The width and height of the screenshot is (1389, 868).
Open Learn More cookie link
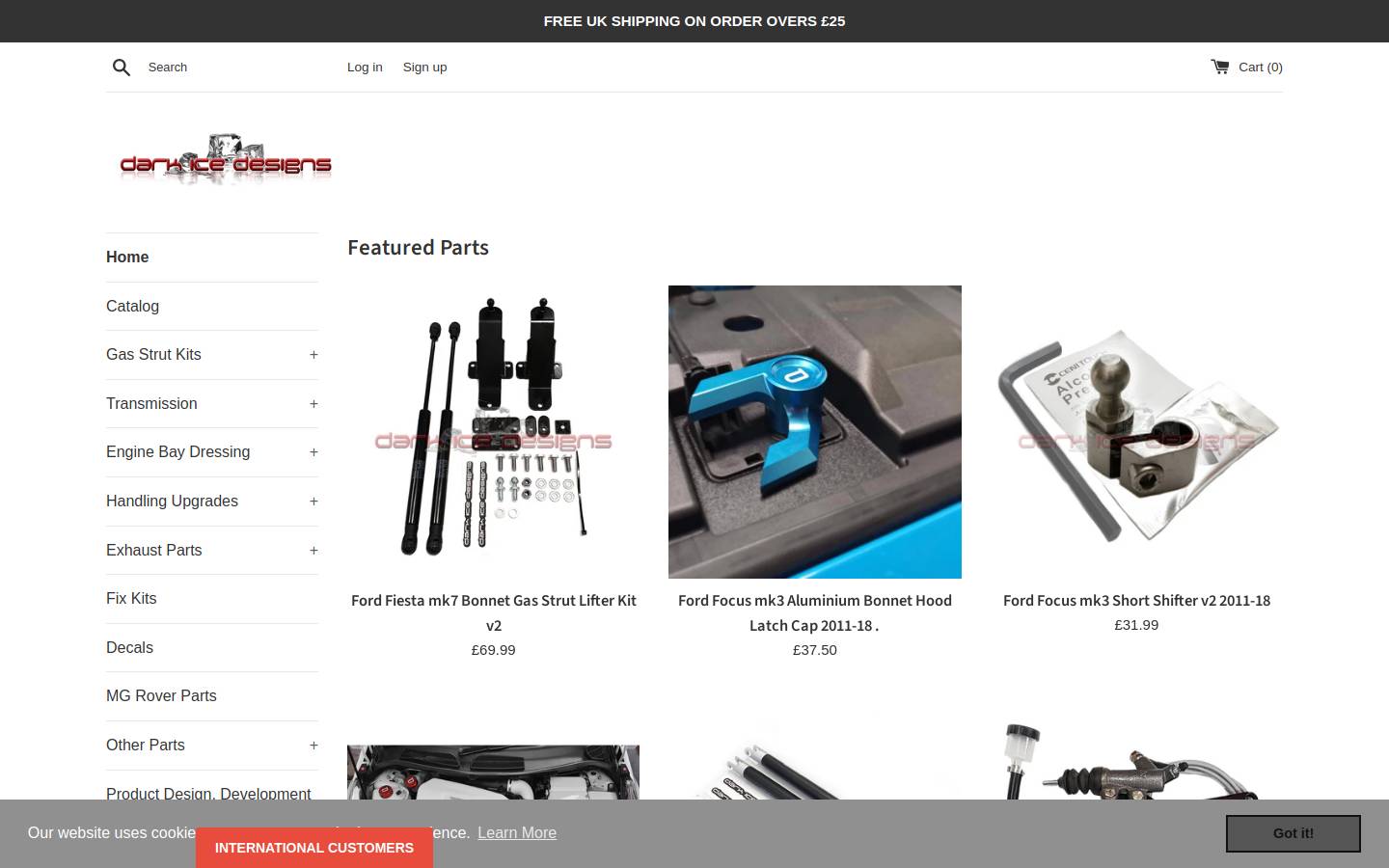click(x=517, y=832)
